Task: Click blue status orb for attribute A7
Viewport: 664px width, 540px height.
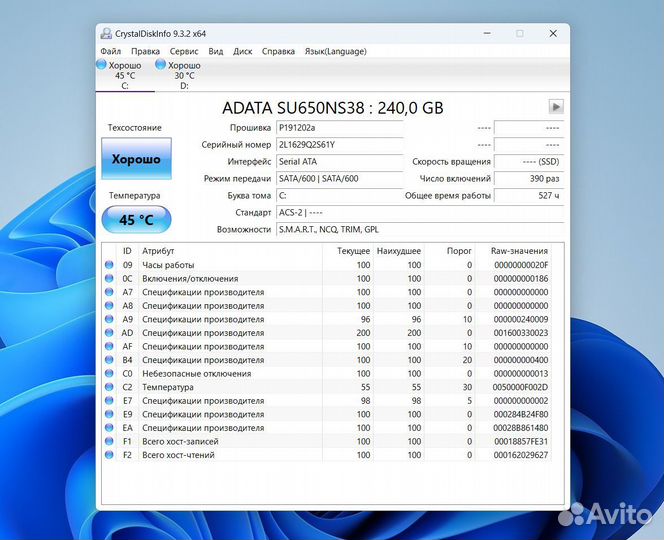Action: 109,292
